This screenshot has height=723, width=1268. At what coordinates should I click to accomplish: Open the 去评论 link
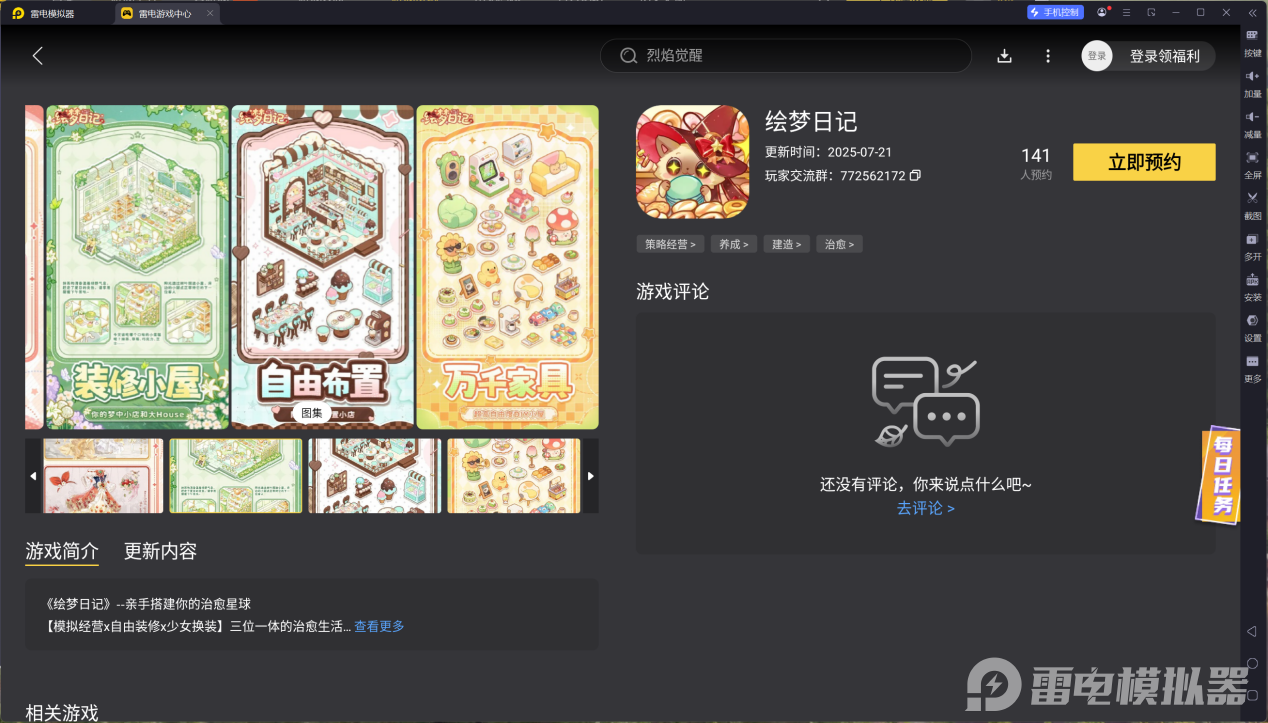coord(925,508)
